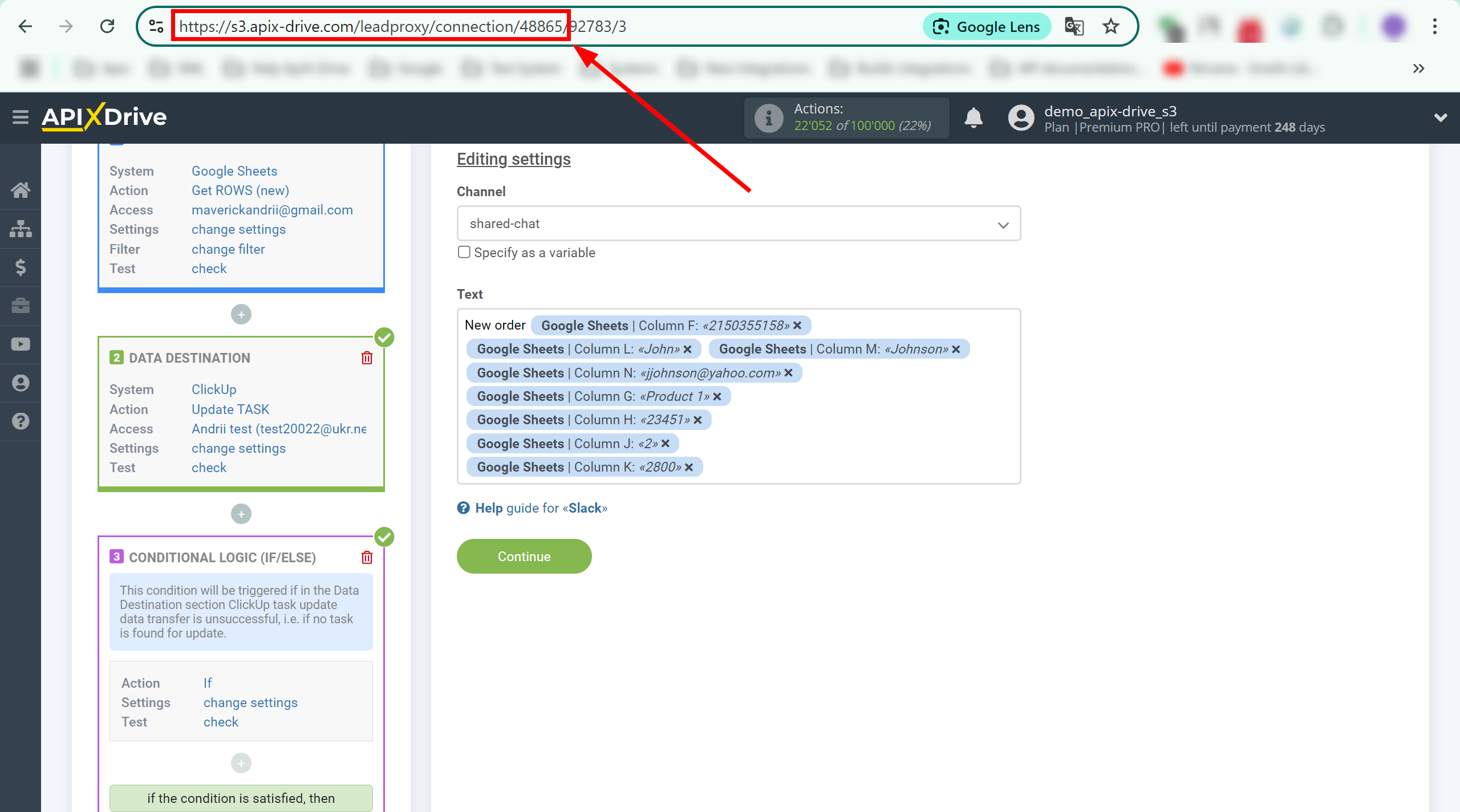This screenshot has width=1460, height=812.
Task: Click the green Continue button
Action: (x=524, y=557)
